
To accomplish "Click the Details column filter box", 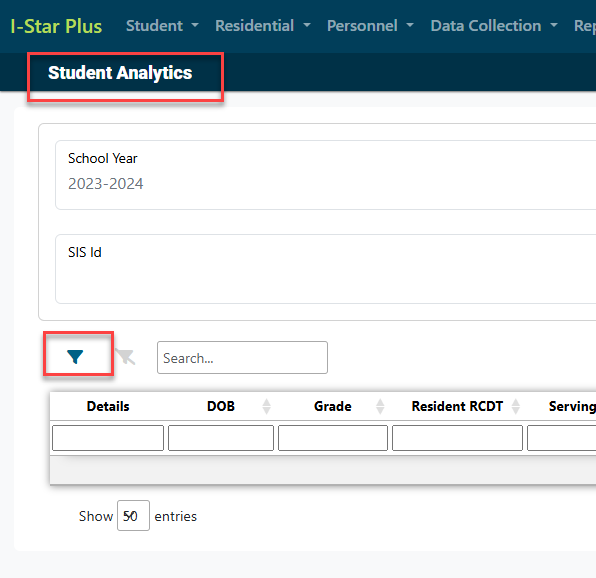I will click(x=108, y=438).
